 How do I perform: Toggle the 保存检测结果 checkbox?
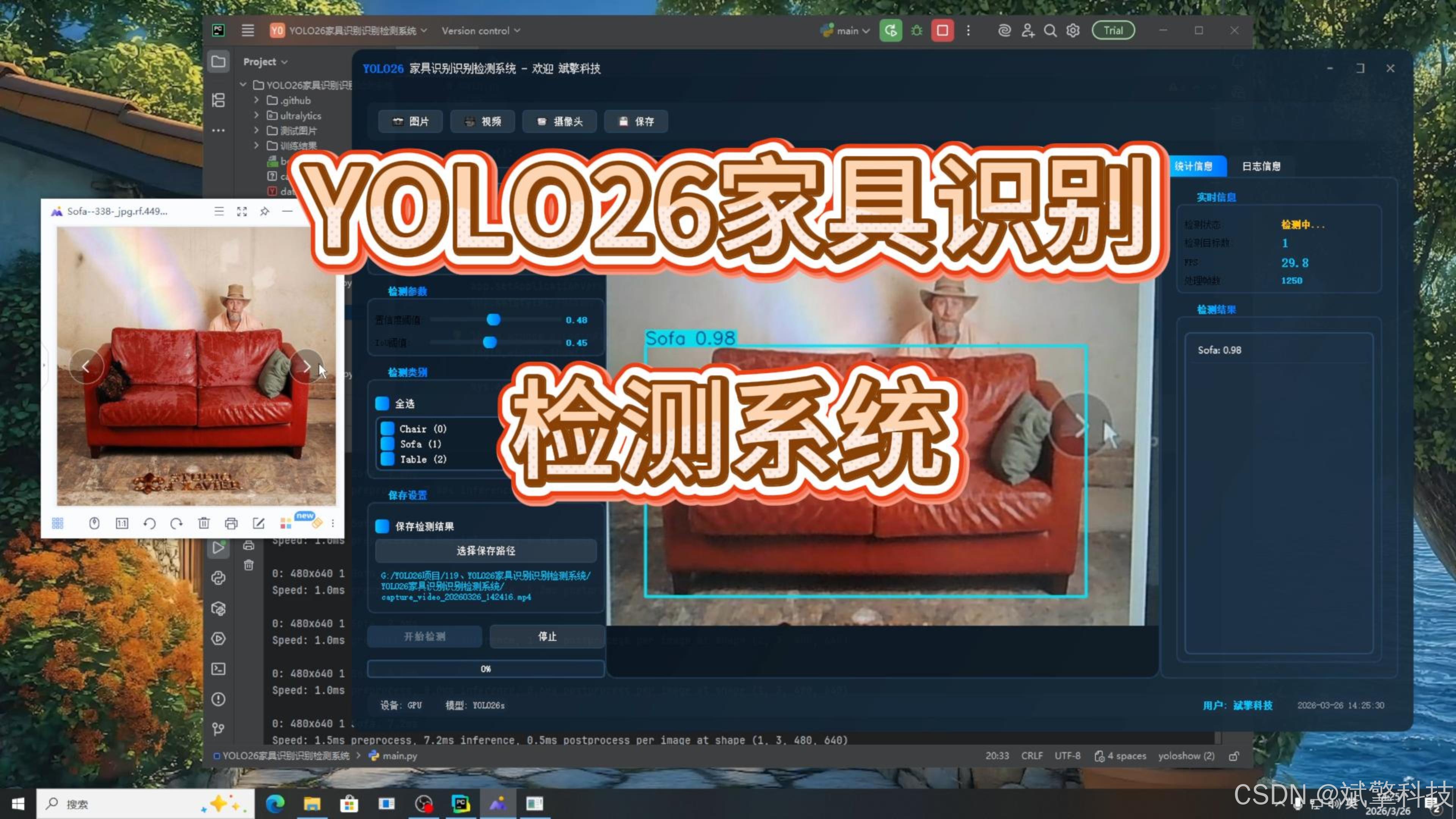tap(382, 526)
